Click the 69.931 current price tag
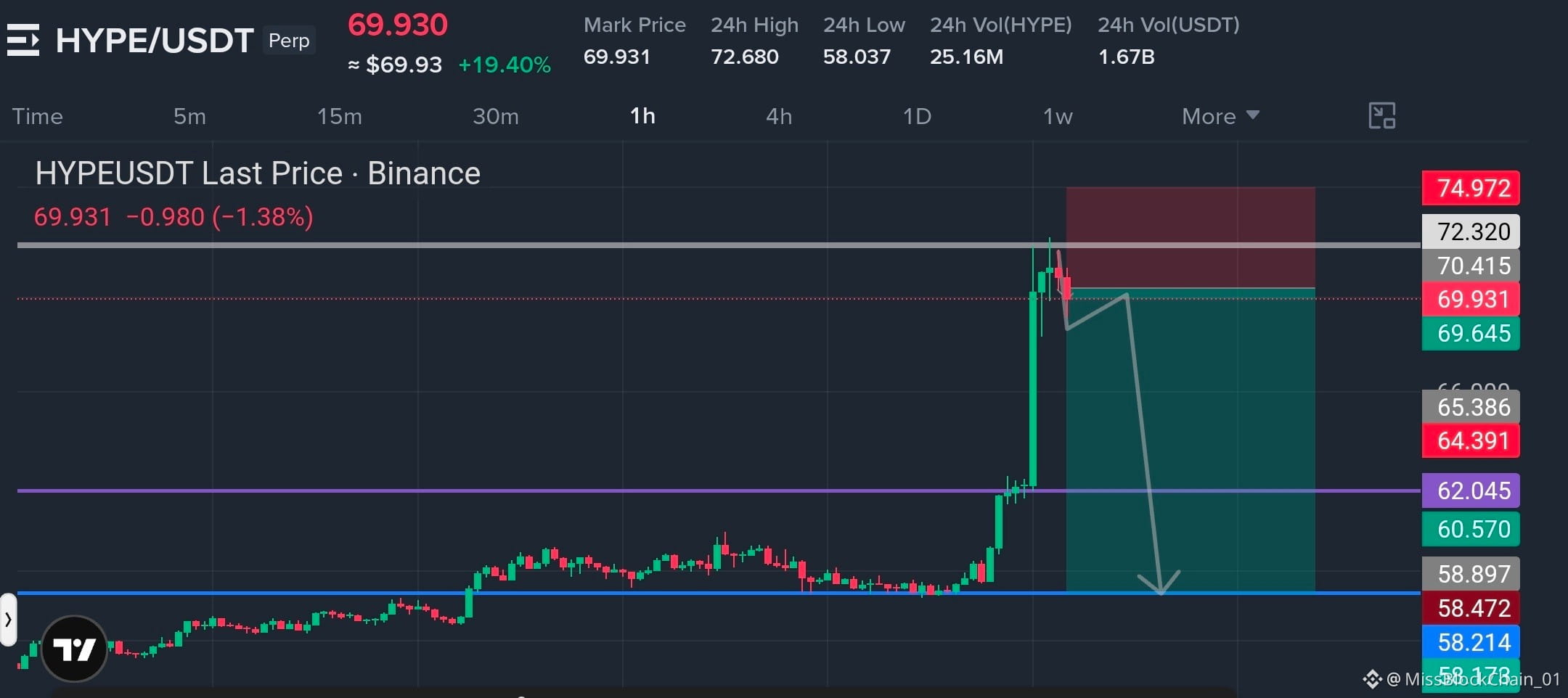The image size is (1568, 698). coord(1471,299)
